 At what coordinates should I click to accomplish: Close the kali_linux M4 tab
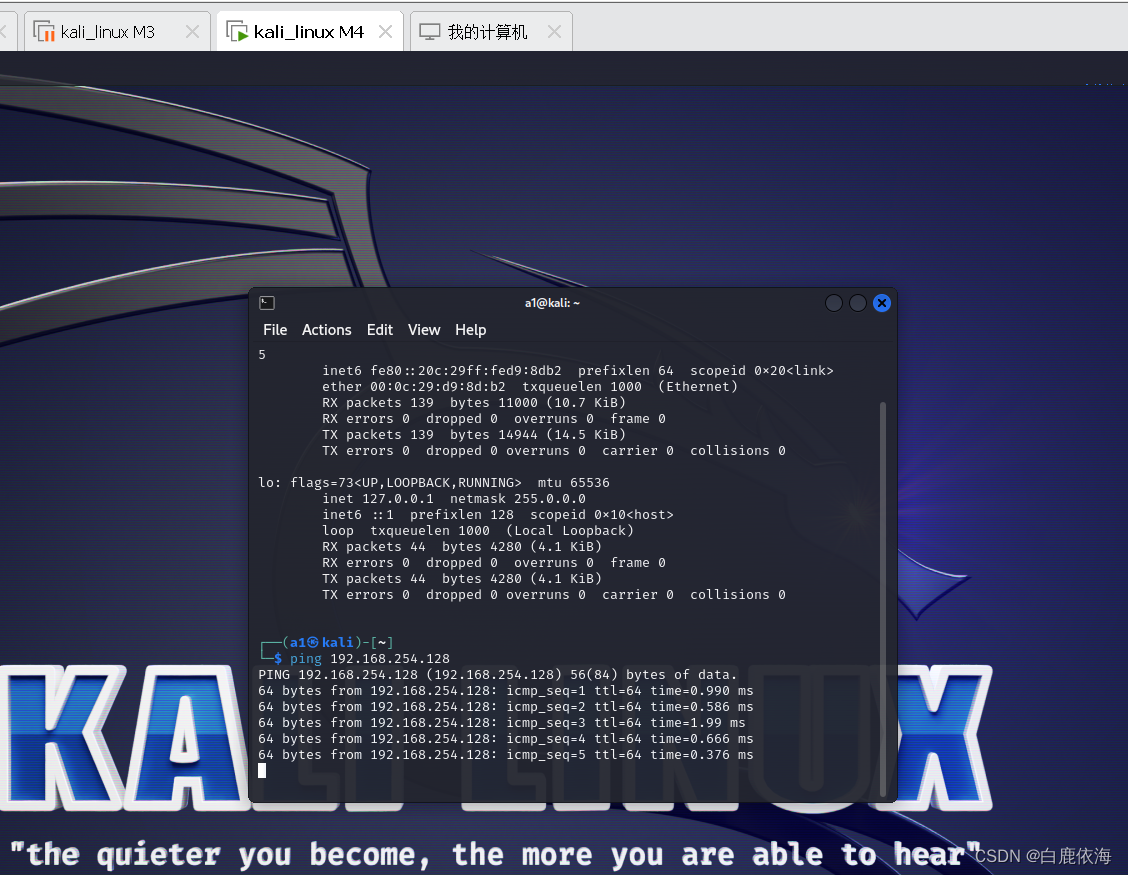386,32
